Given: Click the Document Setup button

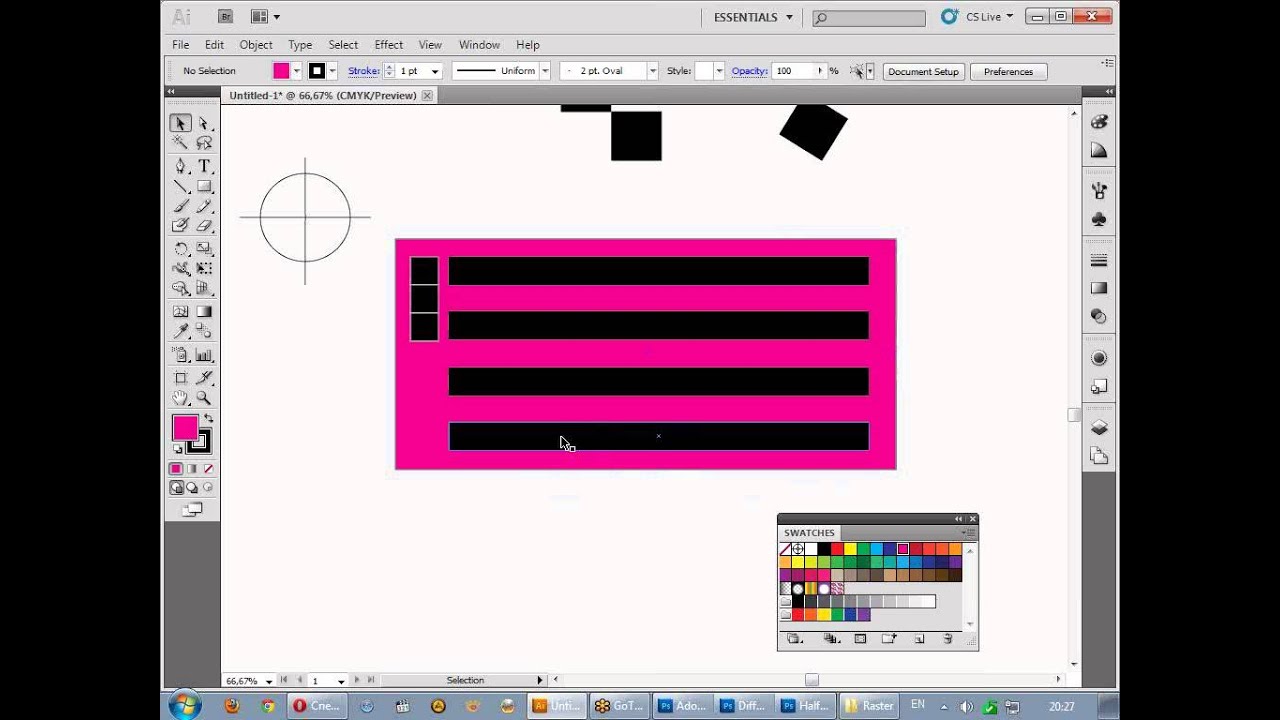Looking at the screenshot, I should 923,71.
